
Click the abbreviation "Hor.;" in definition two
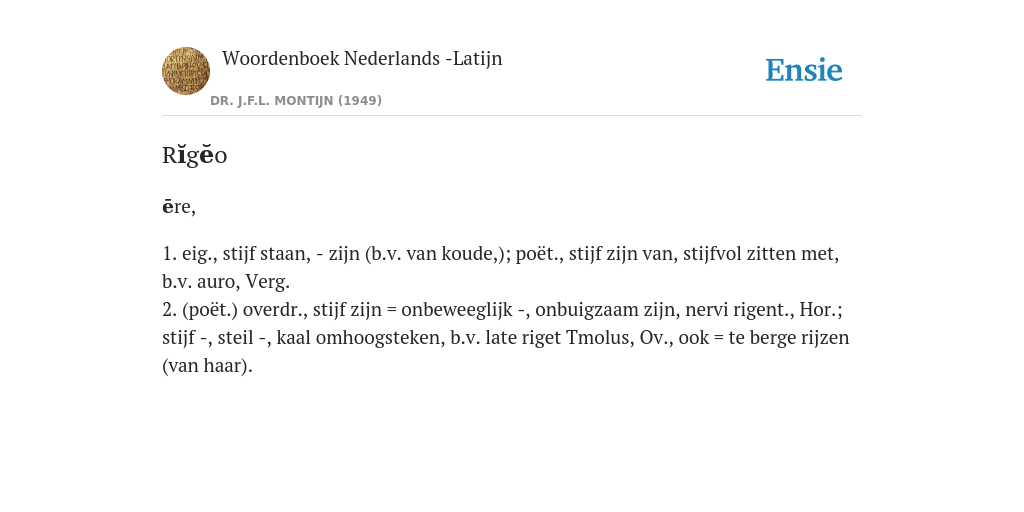[x=821, y=310]
